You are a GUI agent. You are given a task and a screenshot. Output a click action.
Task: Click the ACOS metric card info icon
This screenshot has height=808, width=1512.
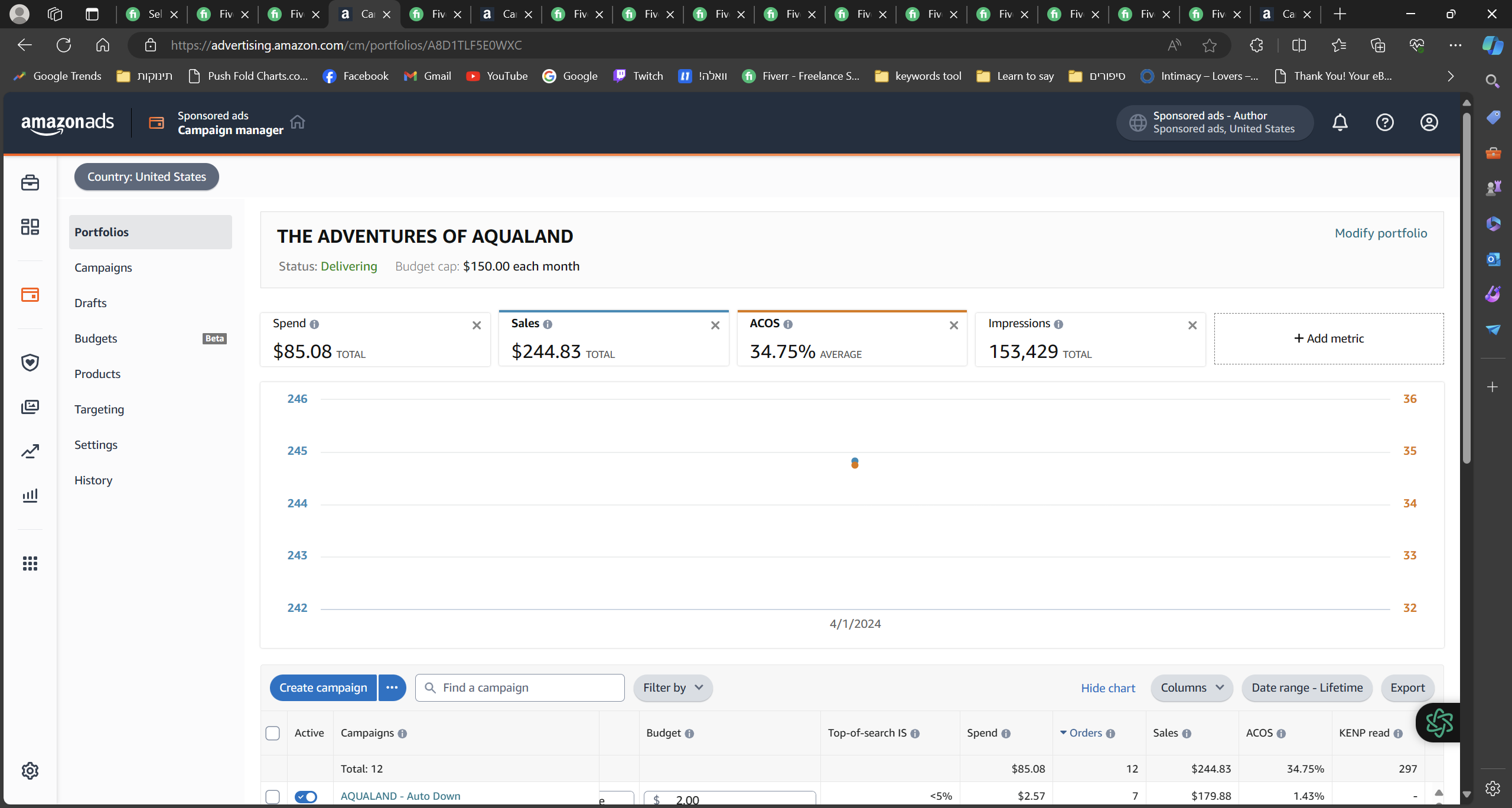click(788, 324)
